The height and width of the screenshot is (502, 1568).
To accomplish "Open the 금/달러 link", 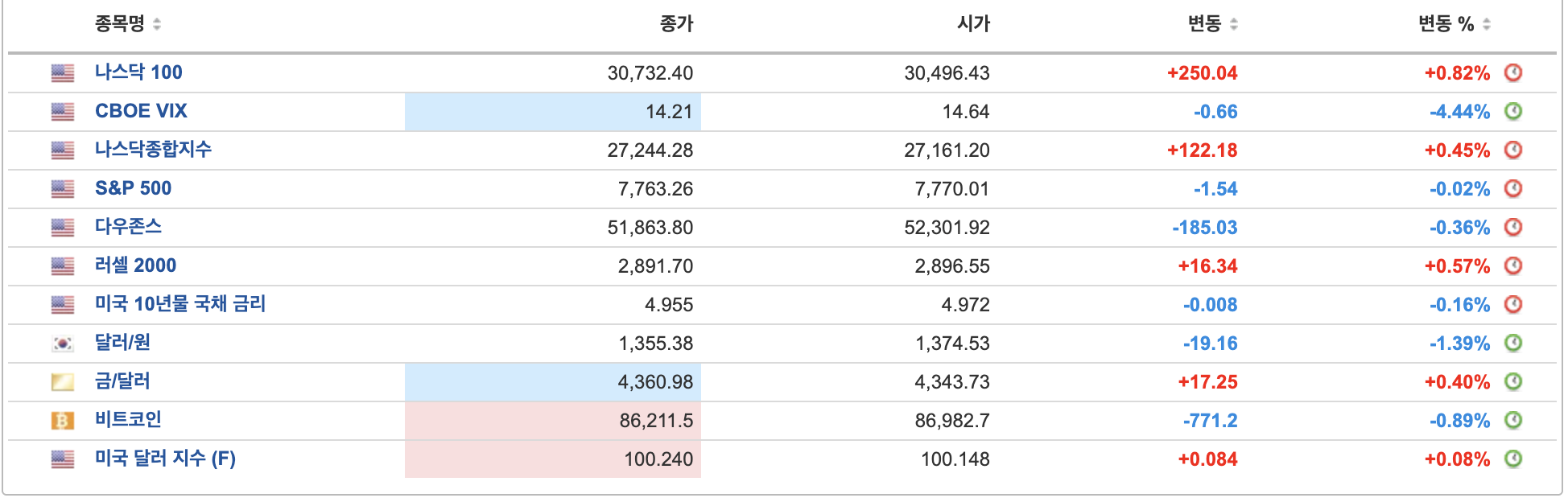I will tap(122, 381).
